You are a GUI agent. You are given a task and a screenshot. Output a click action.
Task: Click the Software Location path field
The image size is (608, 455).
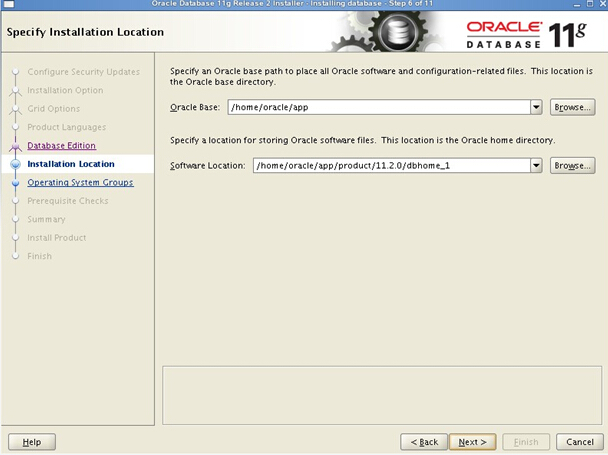coord(390,165)
